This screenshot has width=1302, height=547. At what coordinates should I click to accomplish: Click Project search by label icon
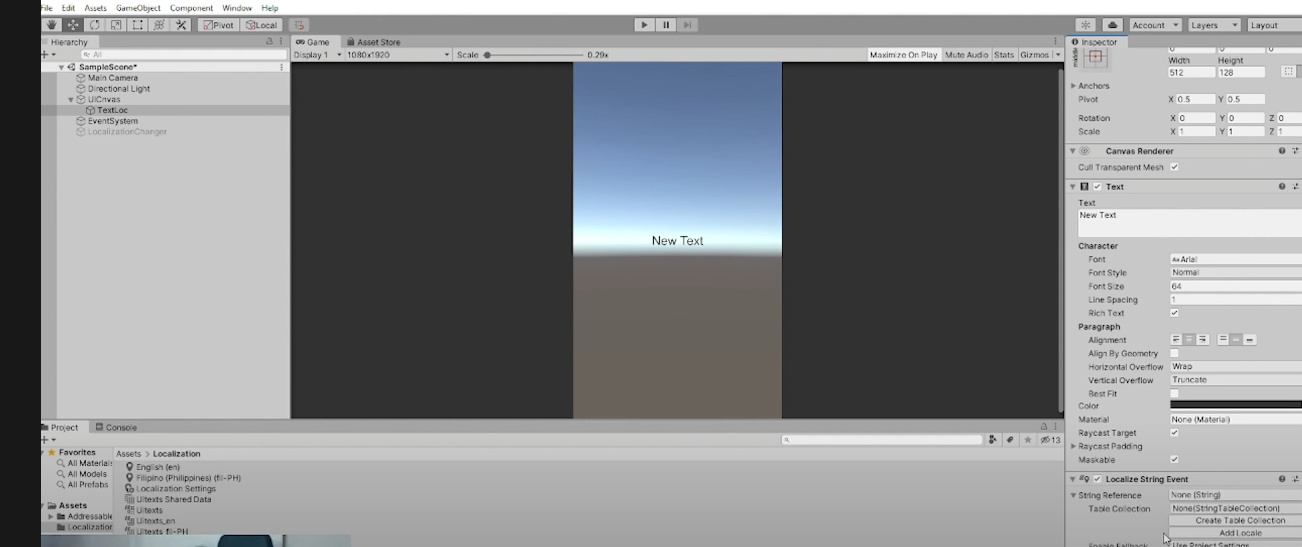tap(1010, 440)
